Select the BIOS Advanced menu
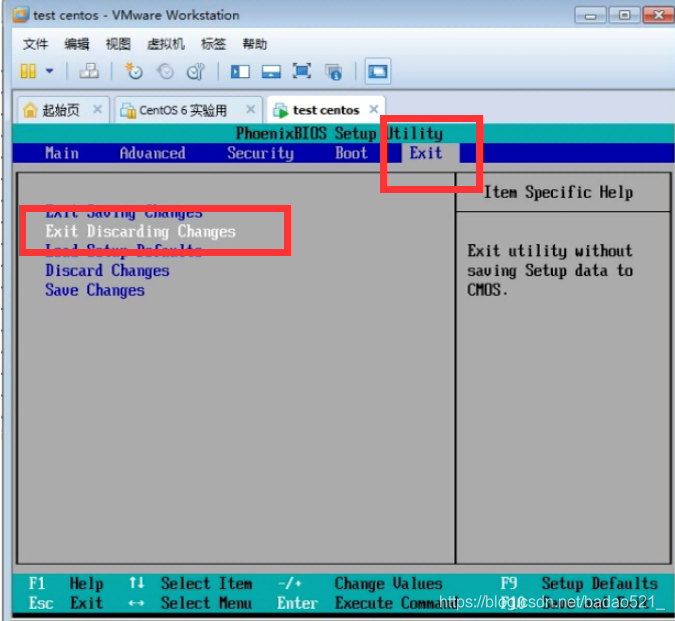 point(152,153)
